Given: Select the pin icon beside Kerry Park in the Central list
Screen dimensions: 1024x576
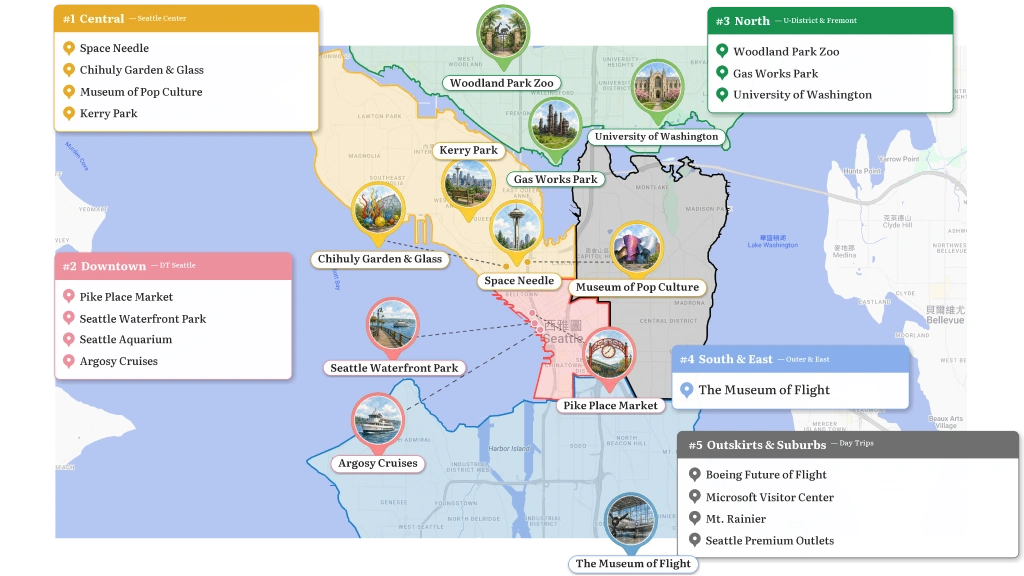Looking at the screenshot, I should pos(69,113).
